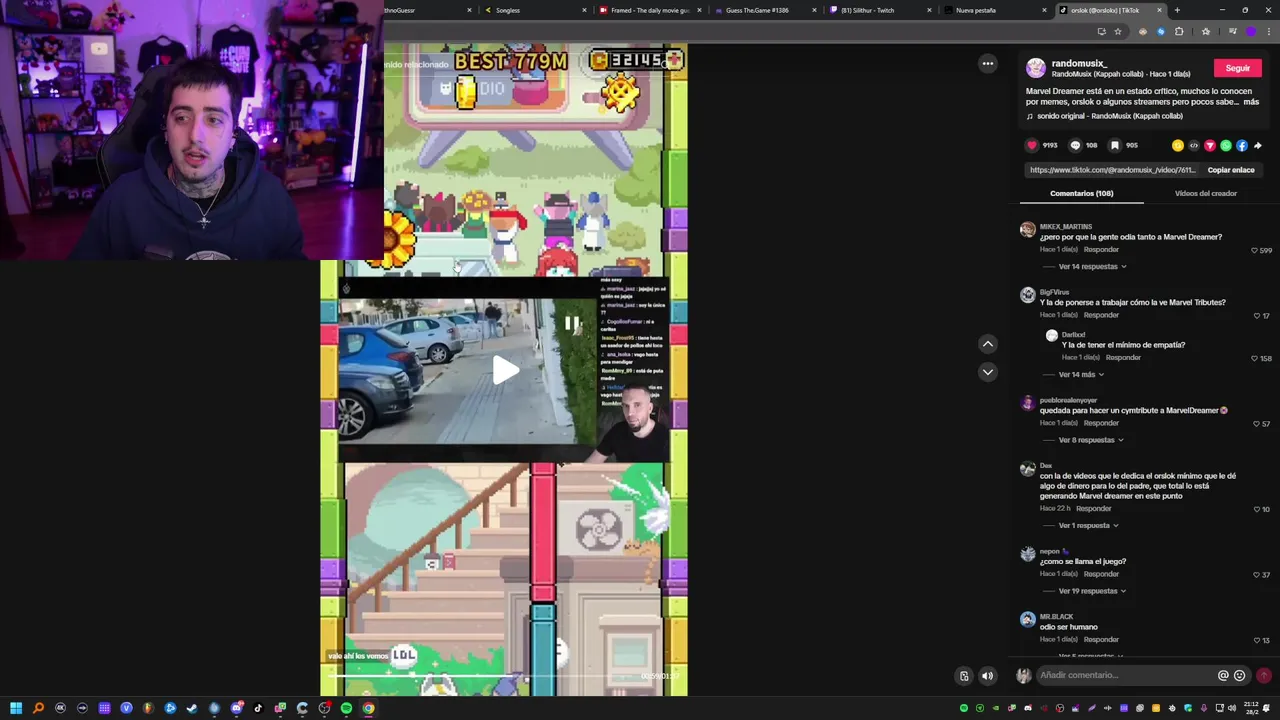Expand description with 'más' link
1280x720 pixels.
(1251, 102)
